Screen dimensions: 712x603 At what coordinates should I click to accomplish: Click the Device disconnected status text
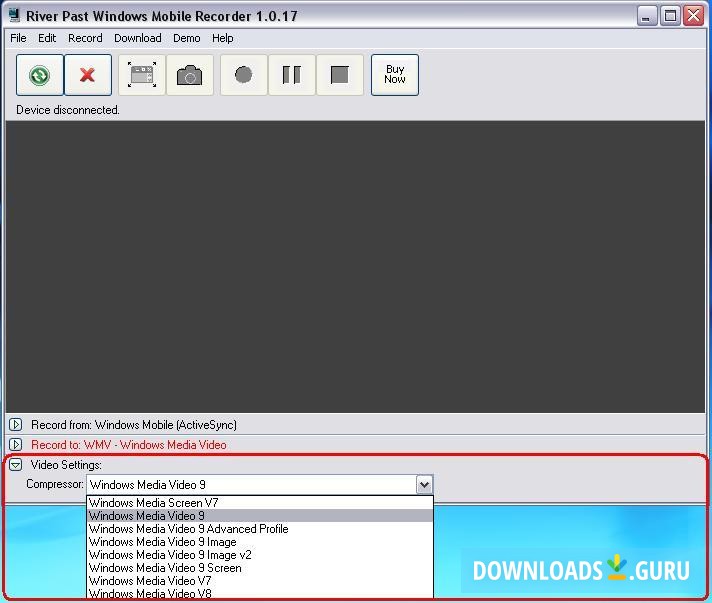click(68, 110)
